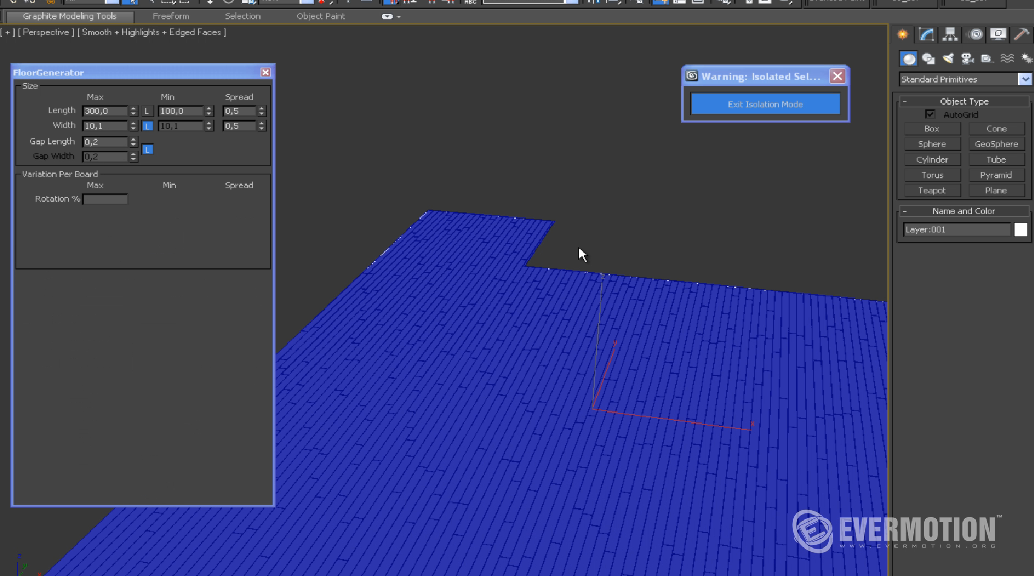Select the Geometry category icon
This screenshot has height=576, width=1034.
[909, 59]
